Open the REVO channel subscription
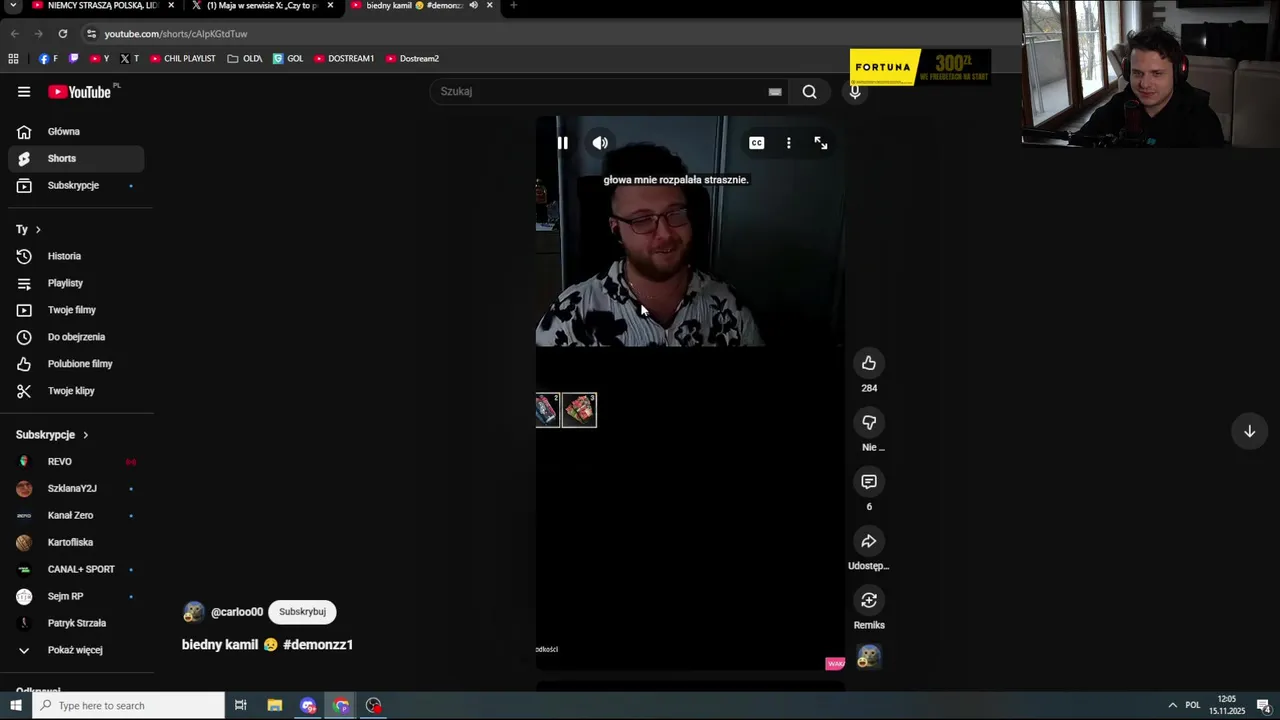 click(76, 461)
